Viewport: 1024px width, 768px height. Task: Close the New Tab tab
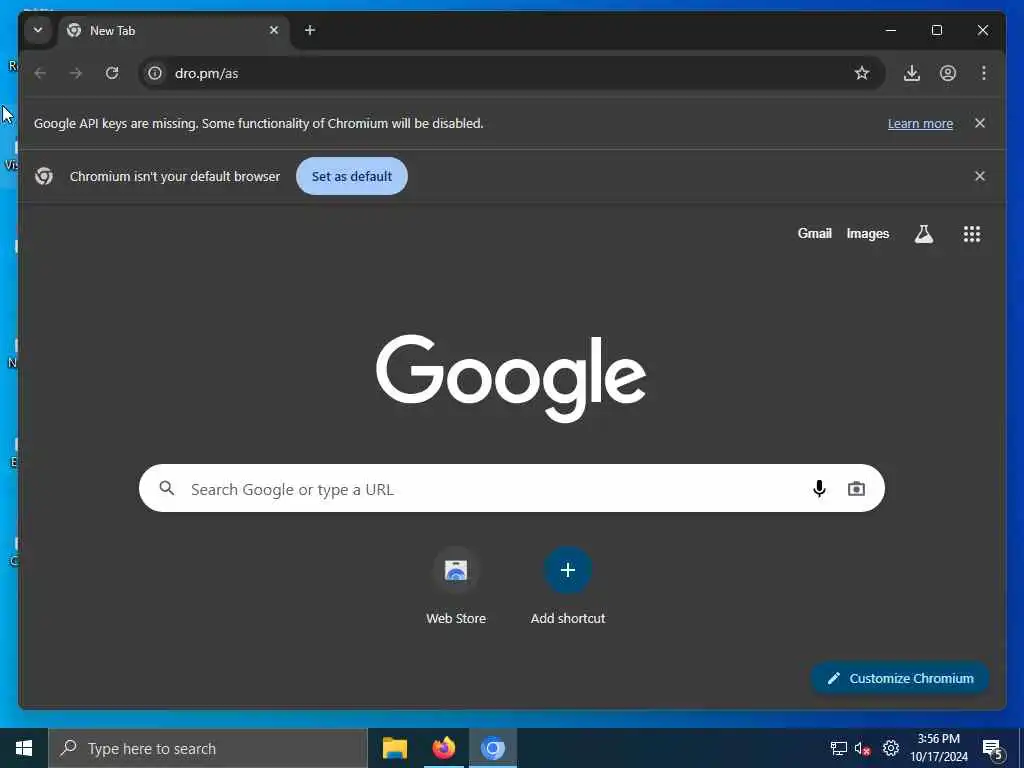(x=274, y=30)
